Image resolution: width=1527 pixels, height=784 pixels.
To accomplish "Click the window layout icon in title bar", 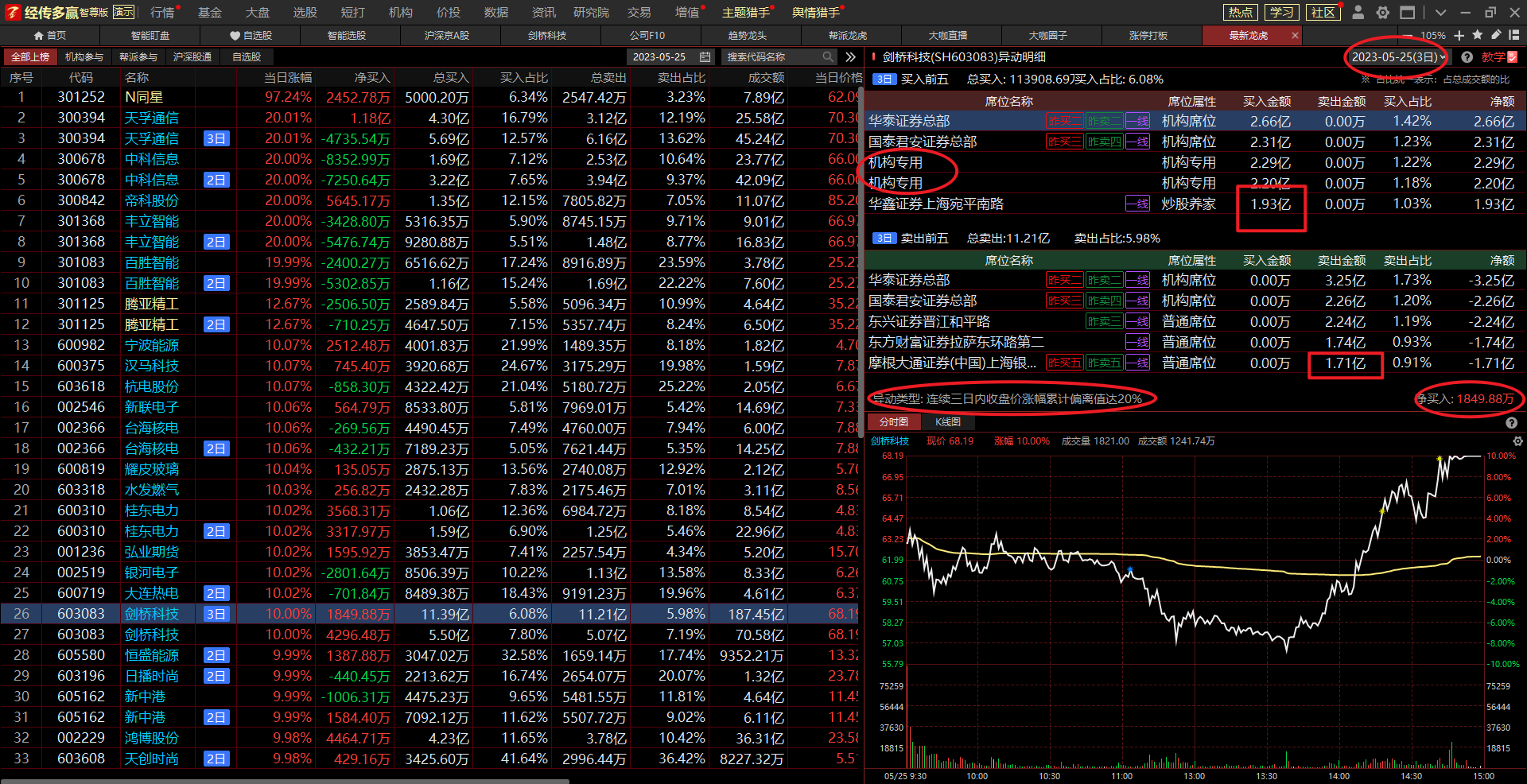I will (1408, 12).
